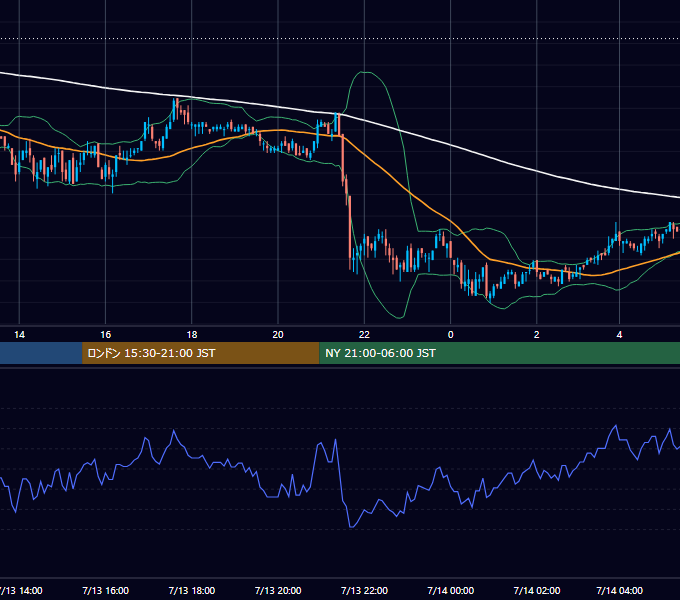Click the 7/14 04:00 date label
The height and width of the screenshot is (600, 680).
pyautogui.click(x=619, y=590)
